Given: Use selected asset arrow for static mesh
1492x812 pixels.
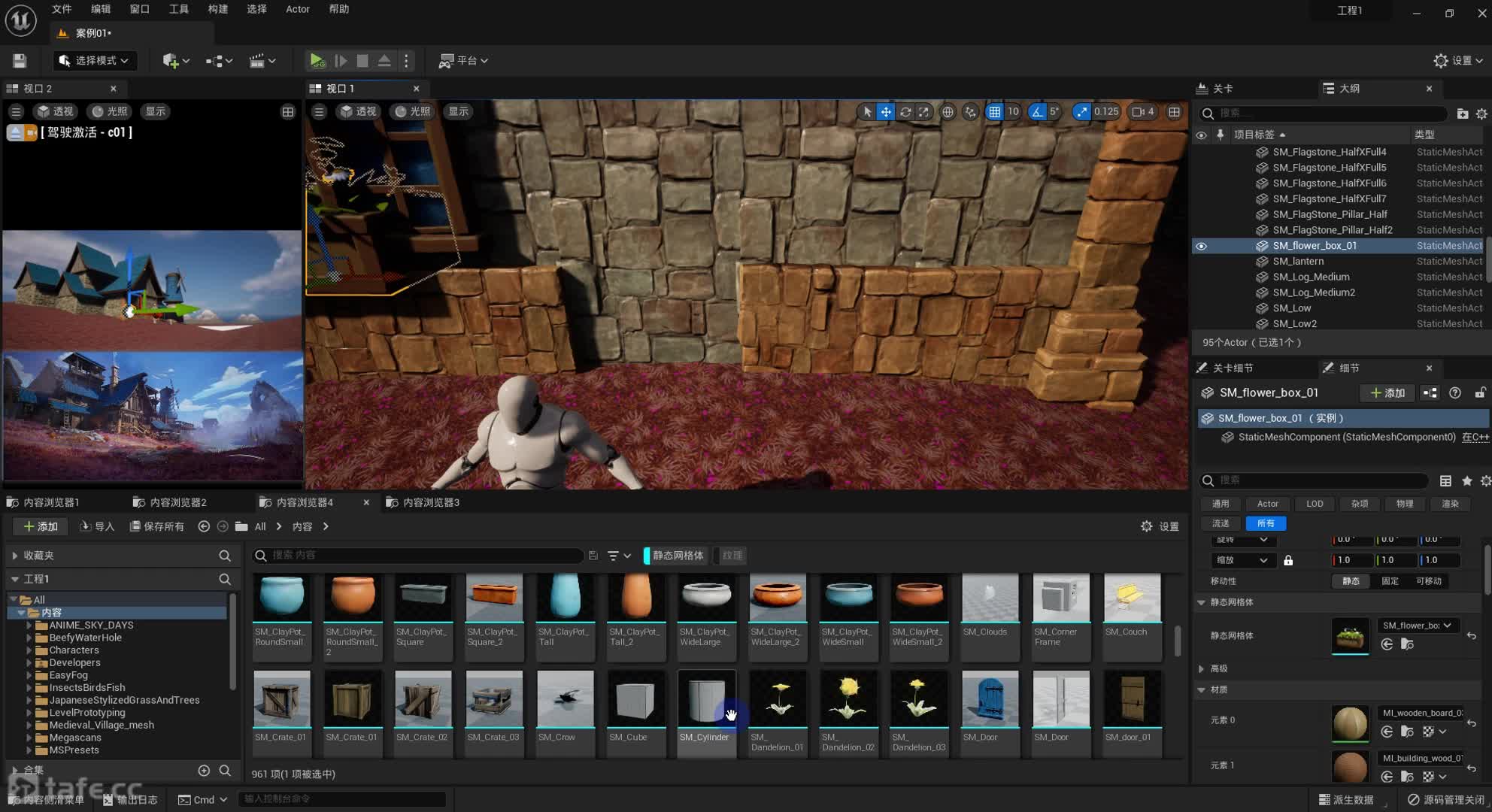Looking at the screenshot, I should click(1387, 644).
